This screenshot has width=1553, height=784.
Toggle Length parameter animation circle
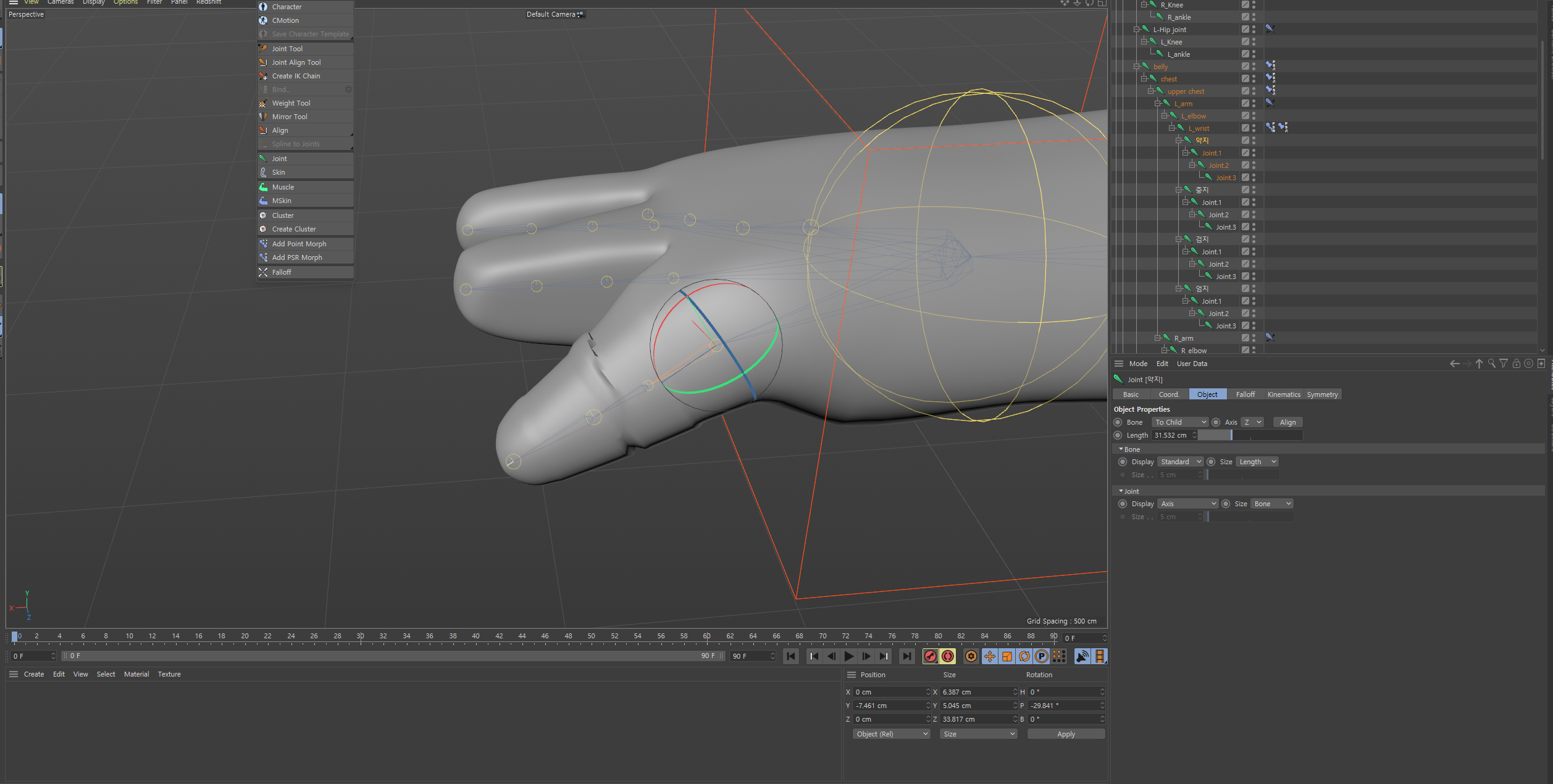tap(1118, 435)
